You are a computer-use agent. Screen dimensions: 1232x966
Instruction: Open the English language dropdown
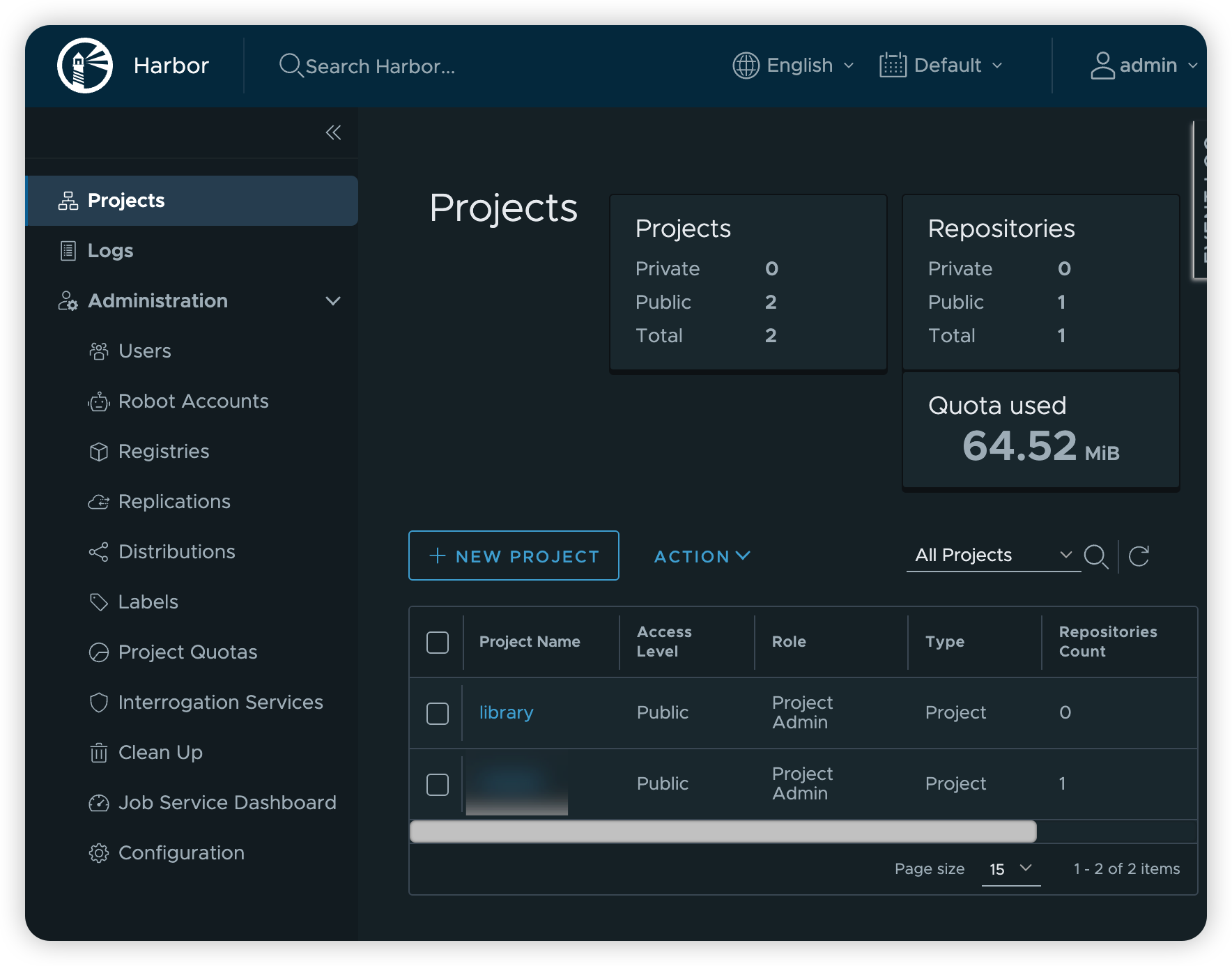(794, 66)
